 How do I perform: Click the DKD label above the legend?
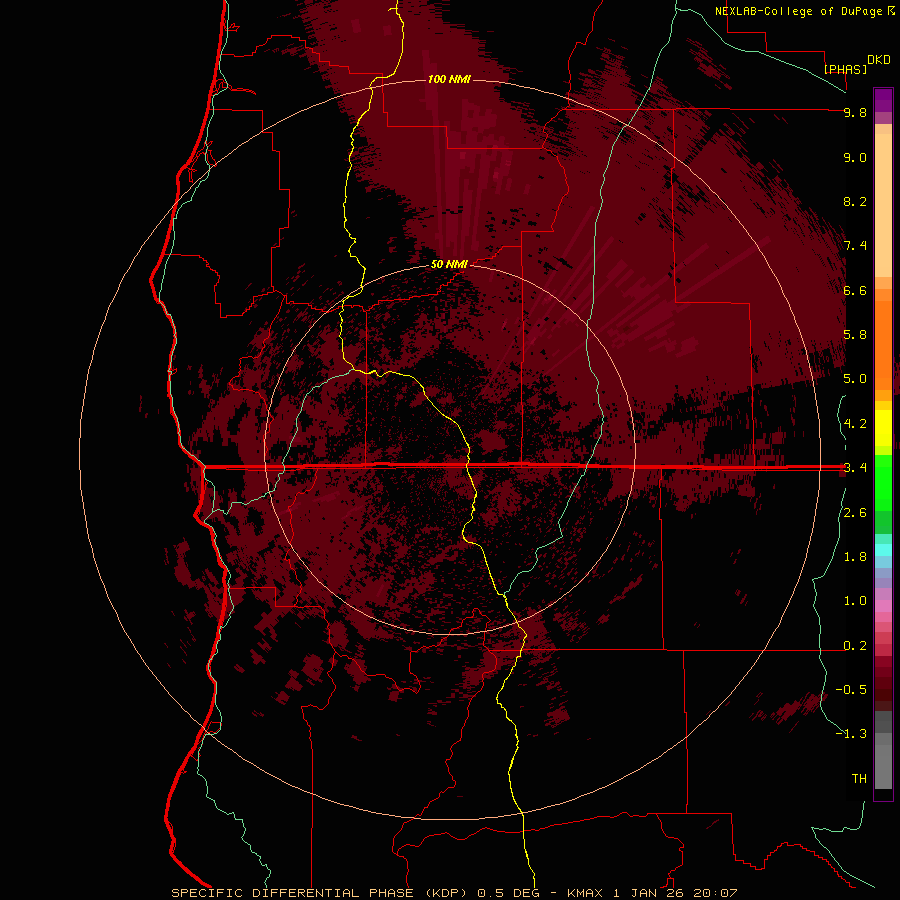pos(878,60)
